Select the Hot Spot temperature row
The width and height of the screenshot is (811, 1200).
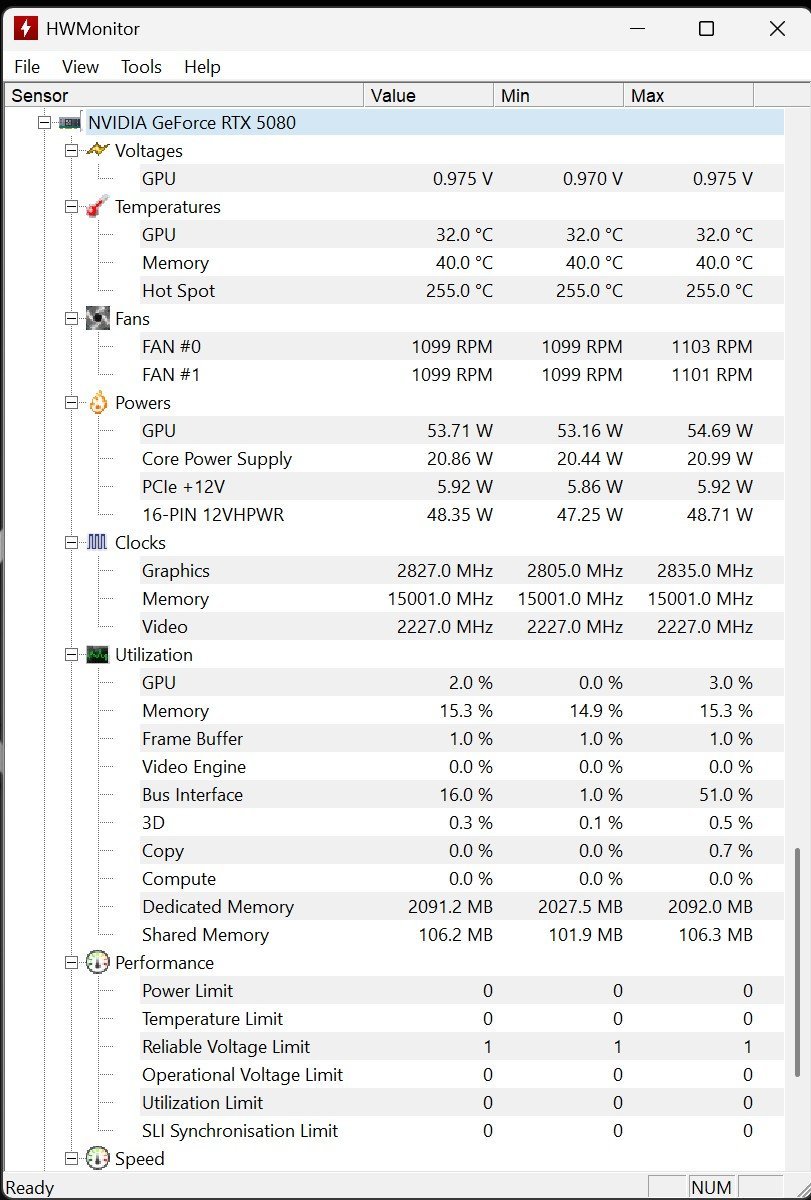(178, 291)
